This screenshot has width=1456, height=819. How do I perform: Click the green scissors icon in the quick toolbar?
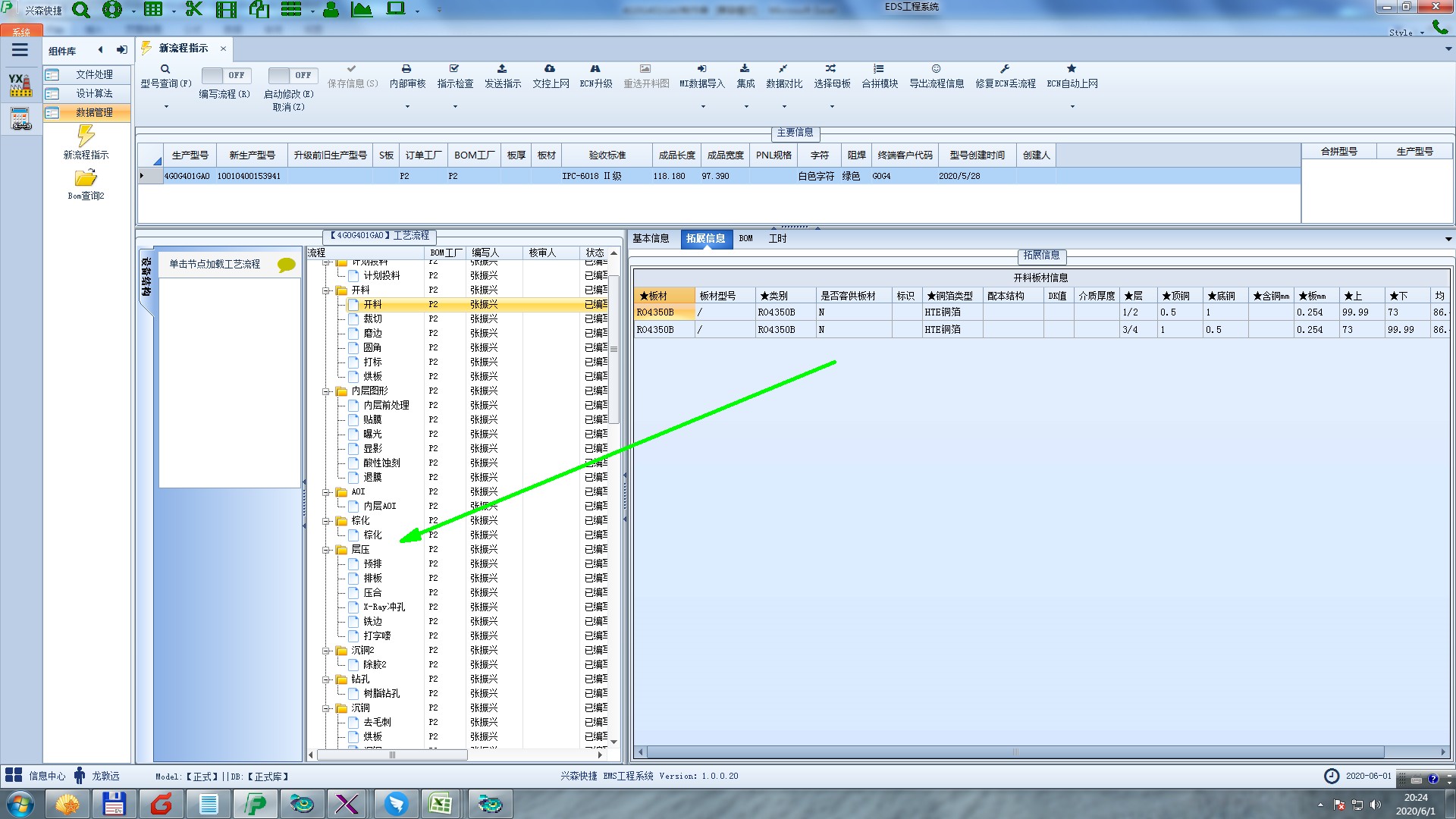click(x=194, y=9)
